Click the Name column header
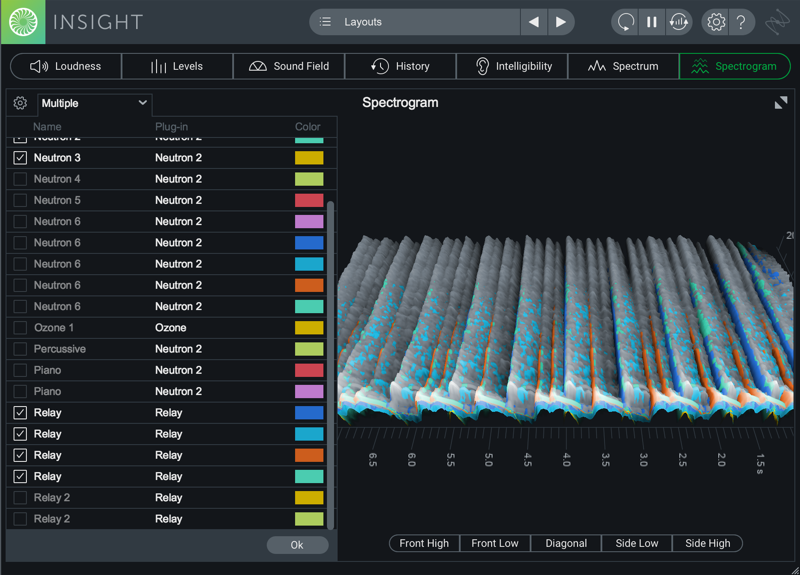The width and height of the screenshot is (800, 575). coord(47,127)
